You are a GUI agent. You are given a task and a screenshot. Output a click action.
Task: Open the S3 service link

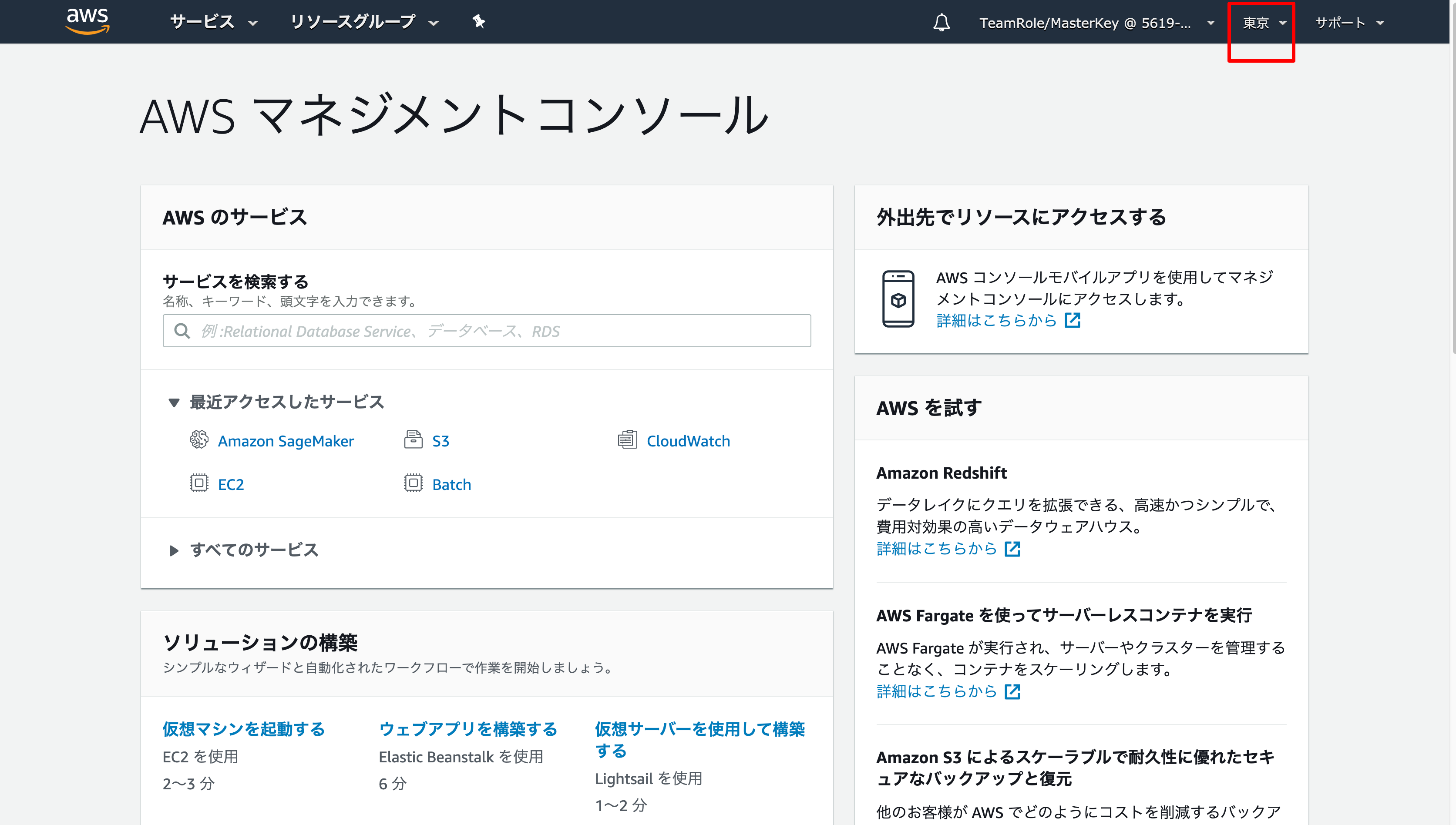pyautogui.click(x=440, y=441)
